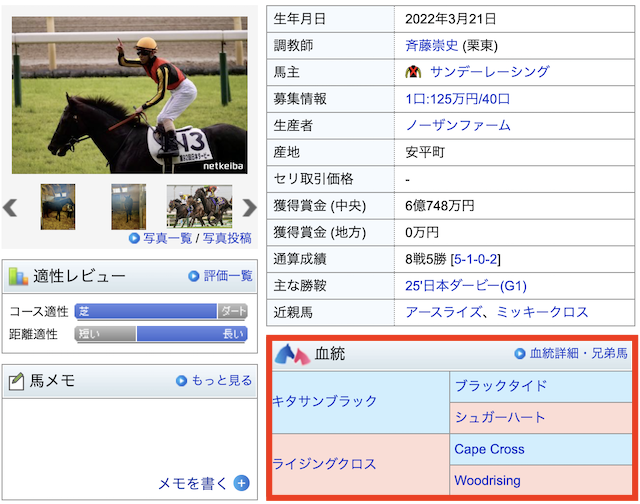Click the 血統 horse logo icon

[x=290, y=354]
